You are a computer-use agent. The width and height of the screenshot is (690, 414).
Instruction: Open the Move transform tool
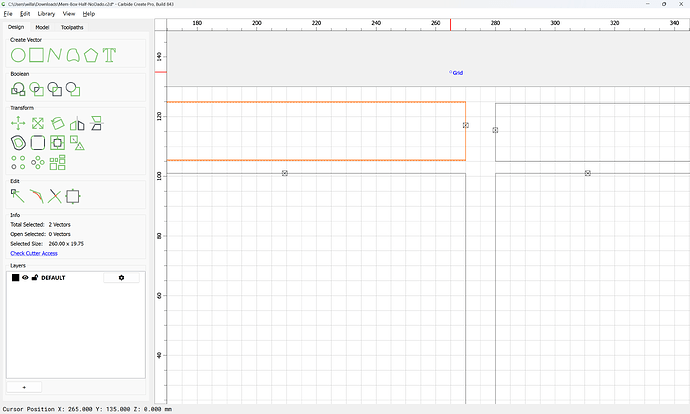coord(18,123)
